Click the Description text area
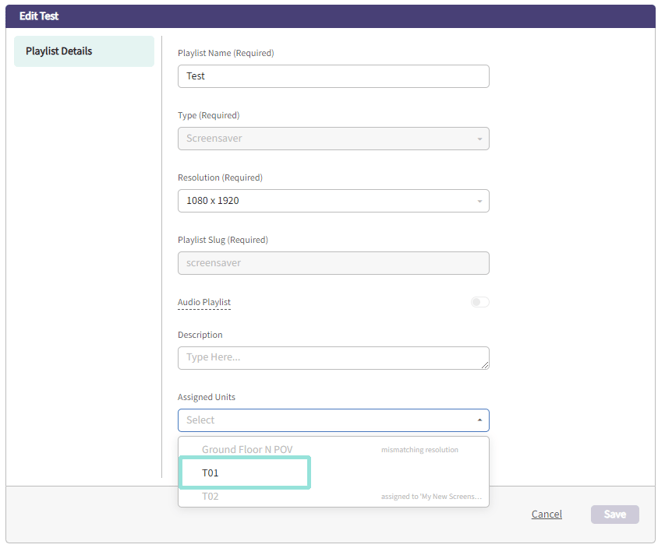The image size is (658, 548). (333, 358)
